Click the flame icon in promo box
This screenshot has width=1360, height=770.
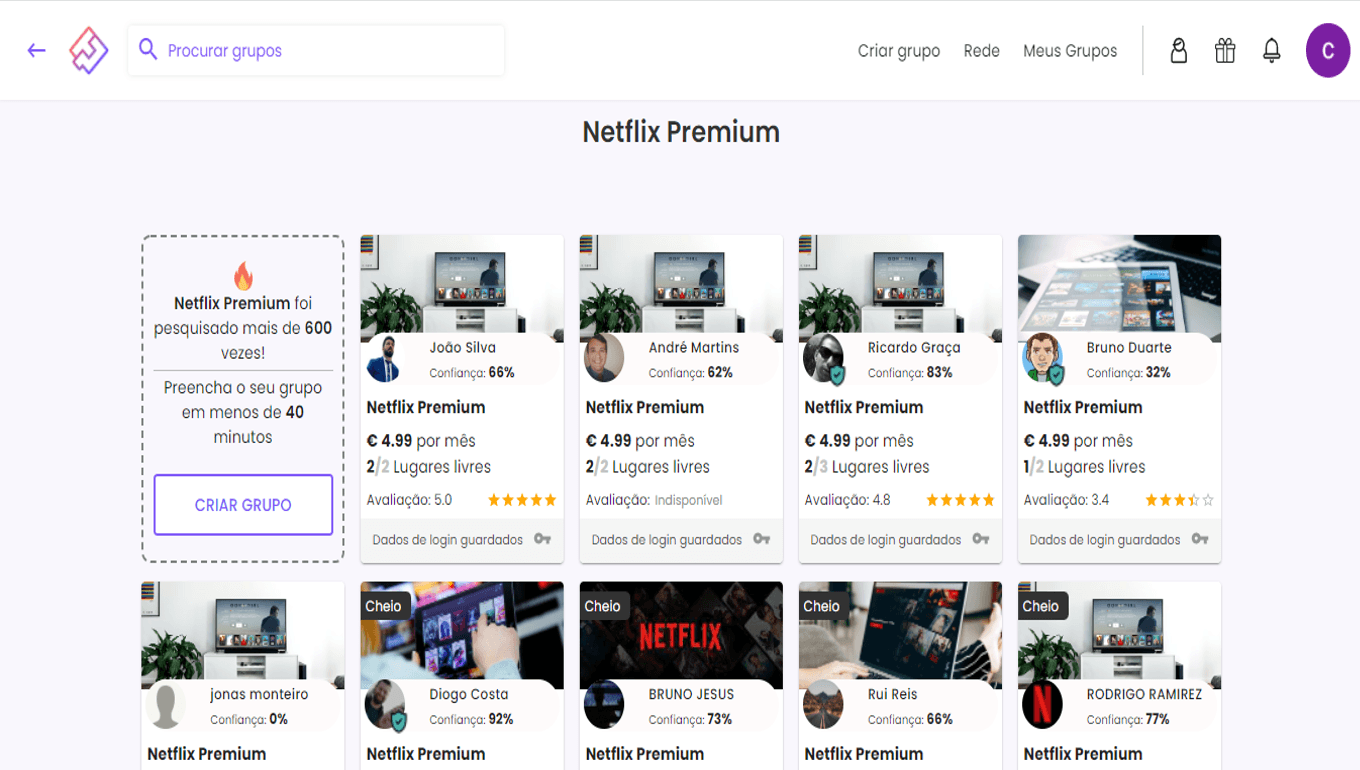[243, 276]
